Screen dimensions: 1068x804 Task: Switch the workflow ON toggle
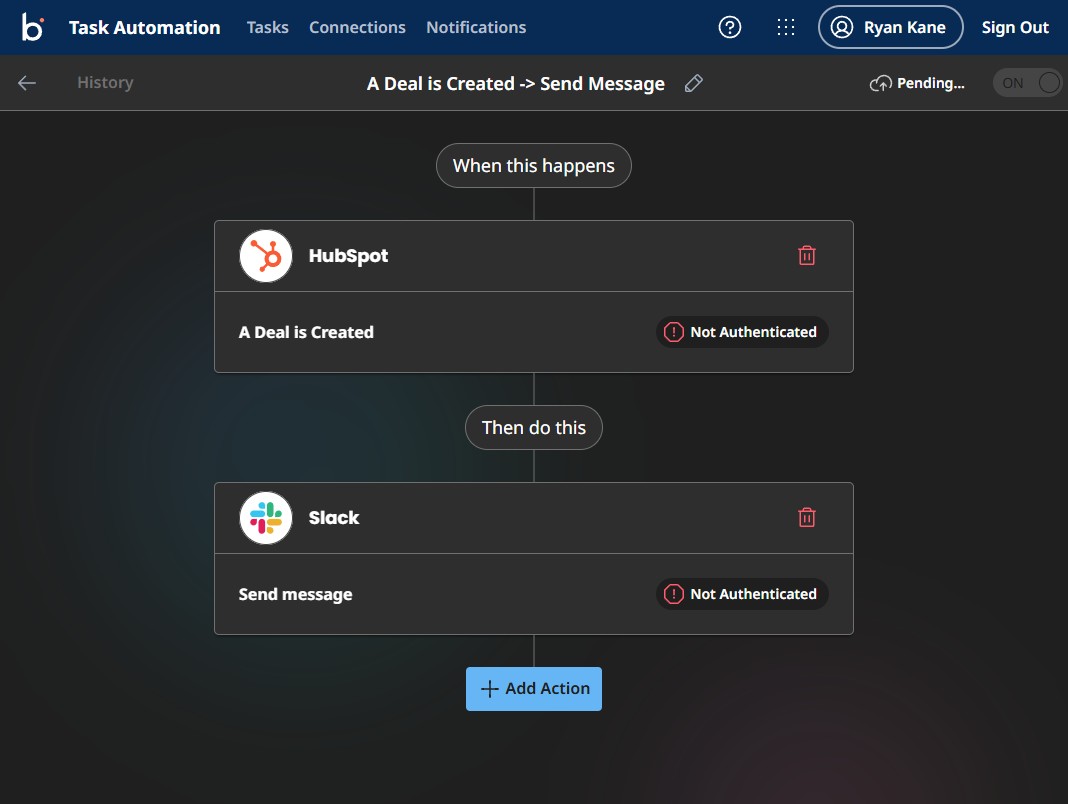[x=1027, y=83]
